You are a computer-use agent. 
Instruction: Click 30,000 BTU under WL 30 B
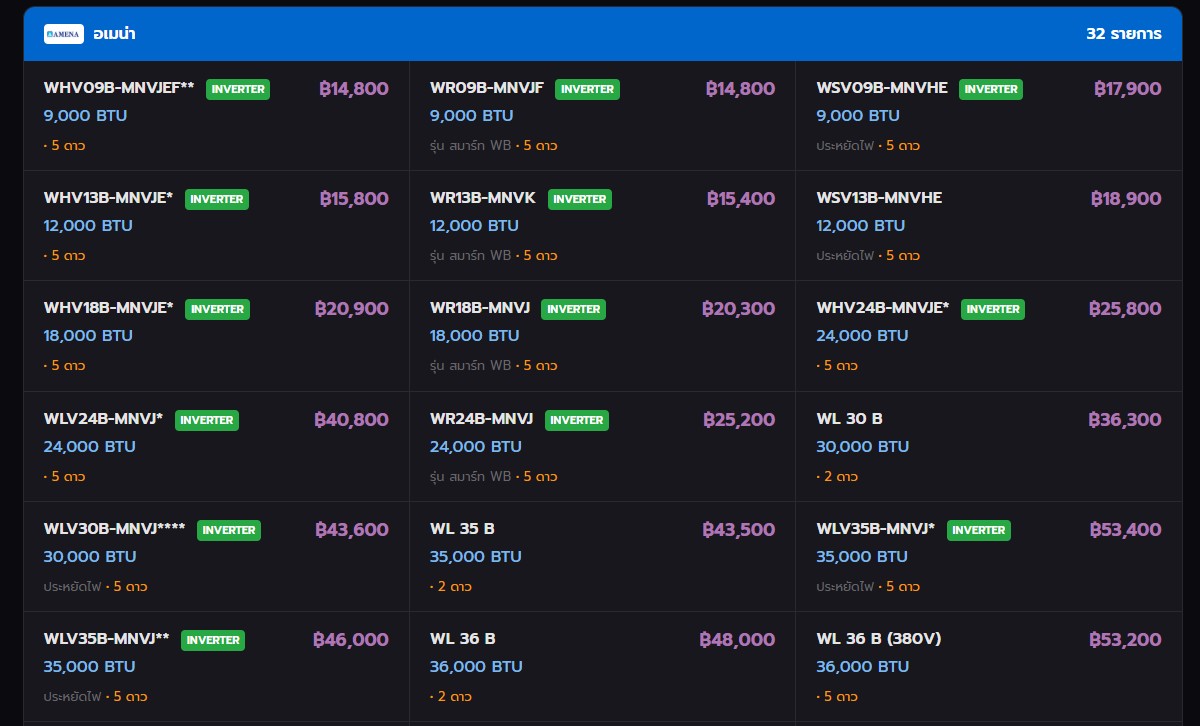click(x=862, y=447)
